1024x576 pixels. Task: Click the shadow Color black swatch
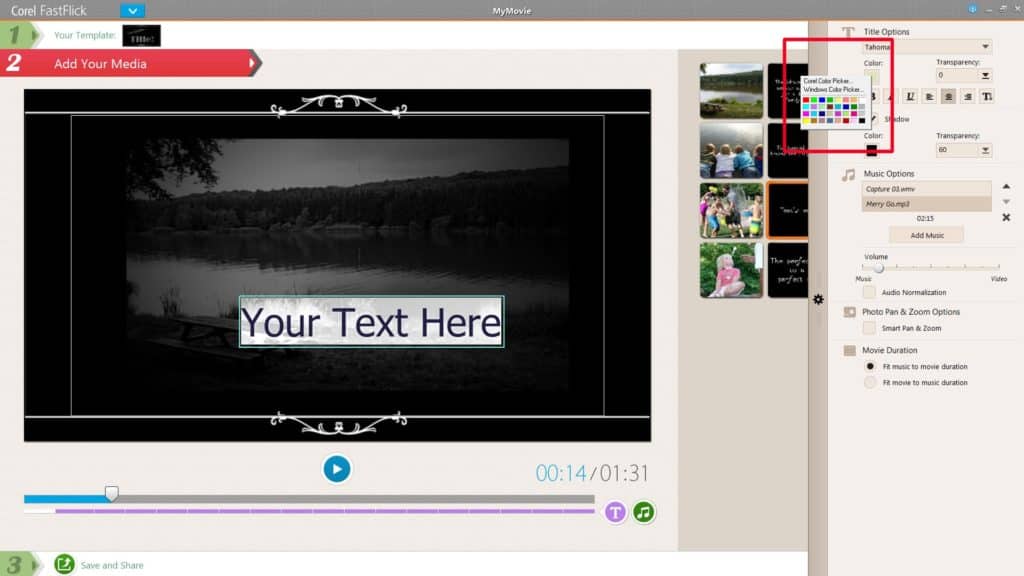coord(872,150)
